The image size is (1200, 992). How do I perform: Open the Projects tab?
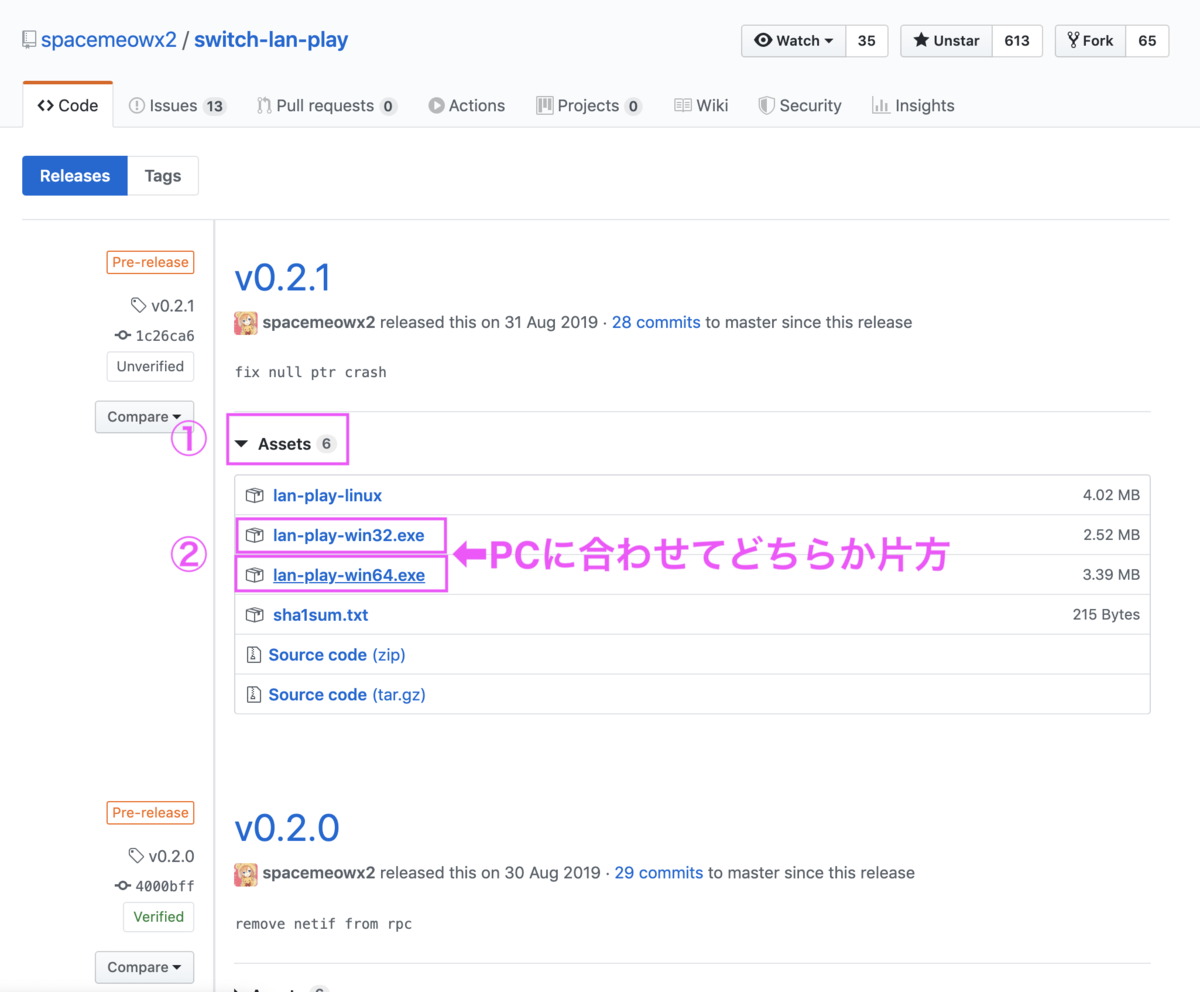pyautogui.click(x=589, y=105)
